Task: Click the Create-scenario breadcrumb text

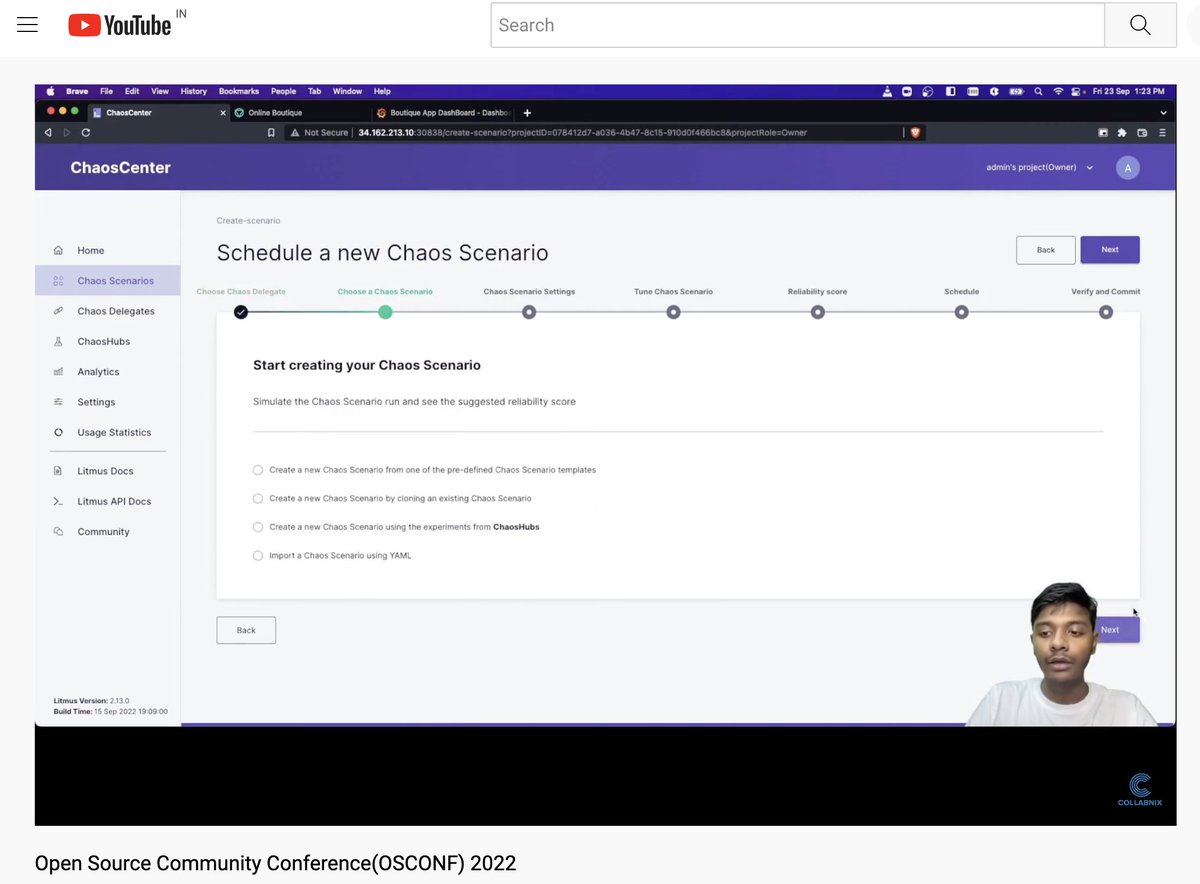Action: click(248, 220)
